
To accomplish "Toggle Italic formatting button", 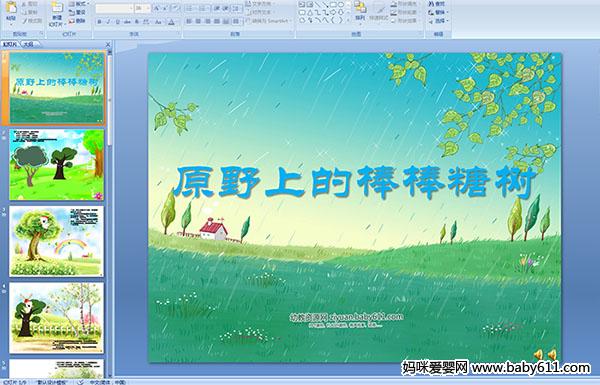I will coord(108,22).
